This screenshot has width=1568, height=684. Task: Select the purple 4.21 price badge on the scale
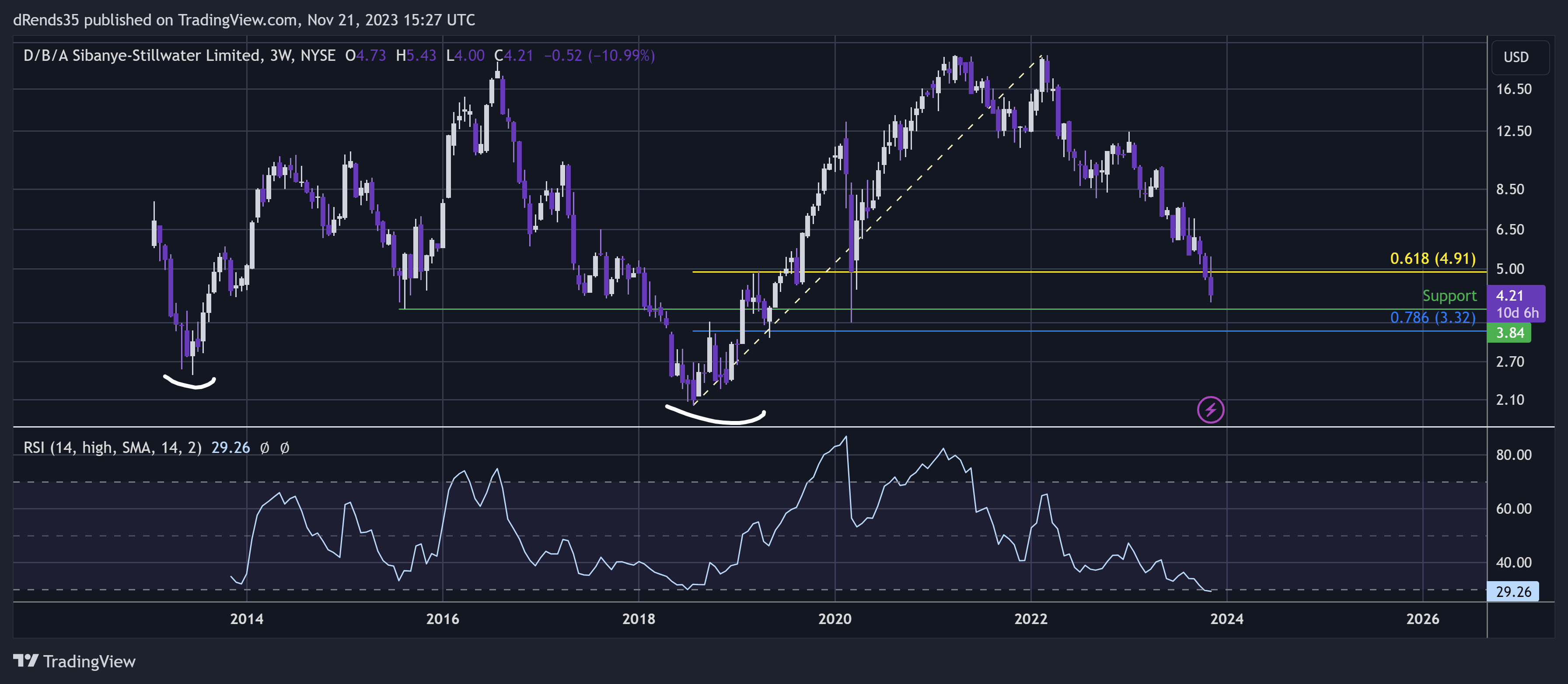click(1509, 296)
